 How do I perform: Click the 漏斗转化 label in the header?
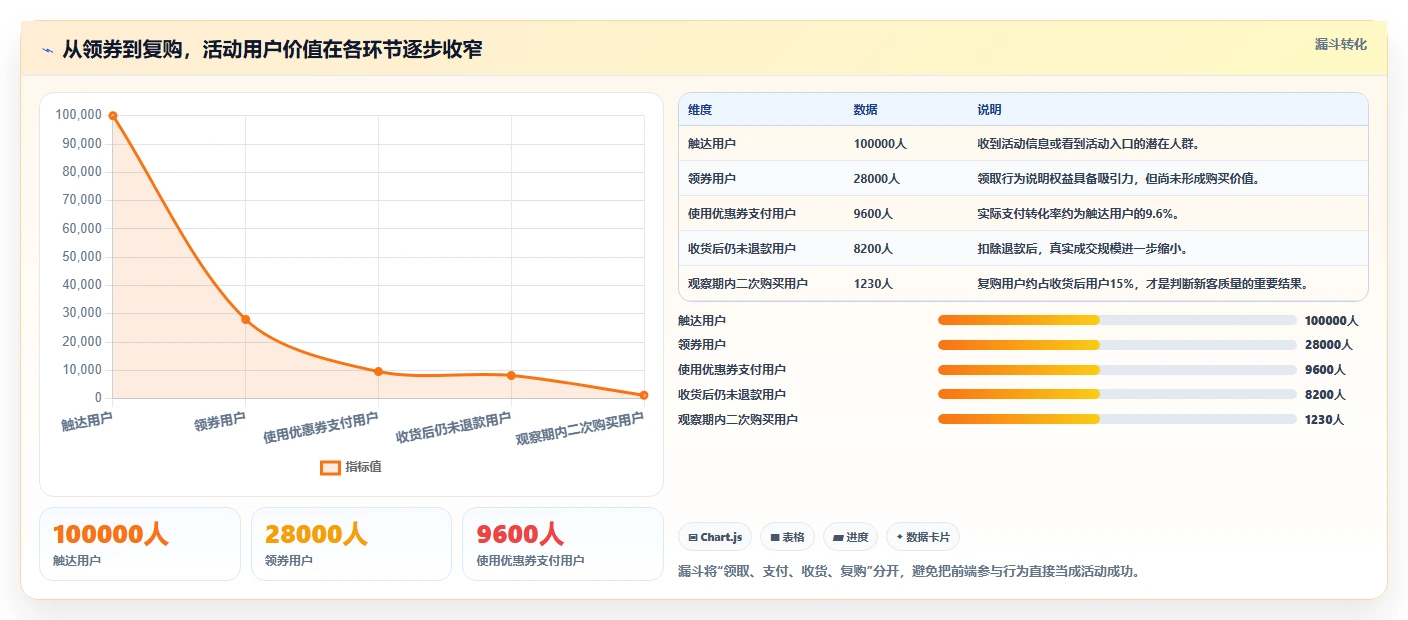point(1341,45)
